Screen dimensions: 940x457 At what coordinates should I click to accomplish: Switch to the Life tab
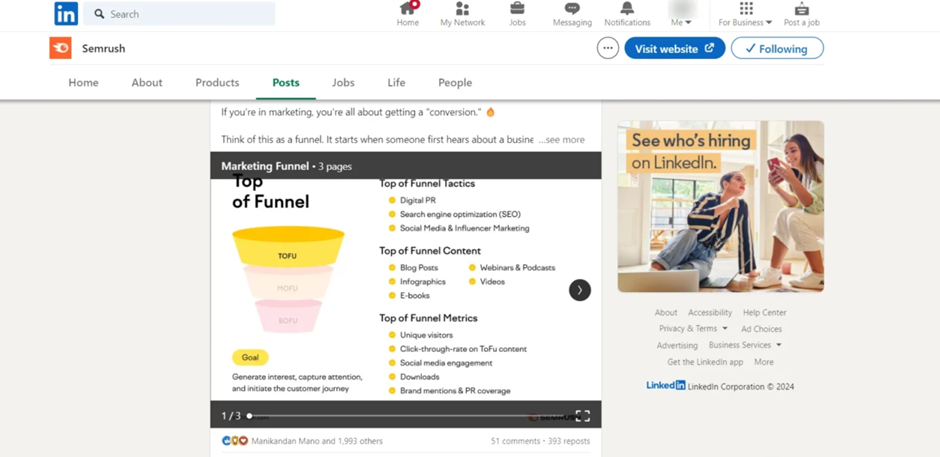tap(396, 83)
